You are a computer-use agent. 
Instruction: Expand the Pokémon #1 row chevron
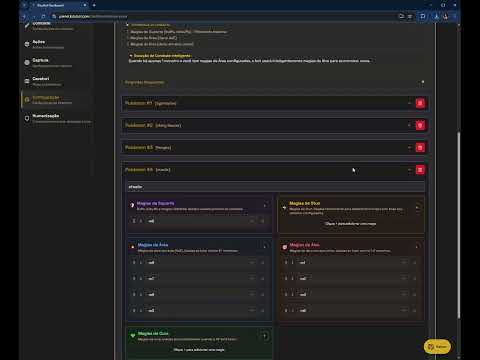point(409,103)
